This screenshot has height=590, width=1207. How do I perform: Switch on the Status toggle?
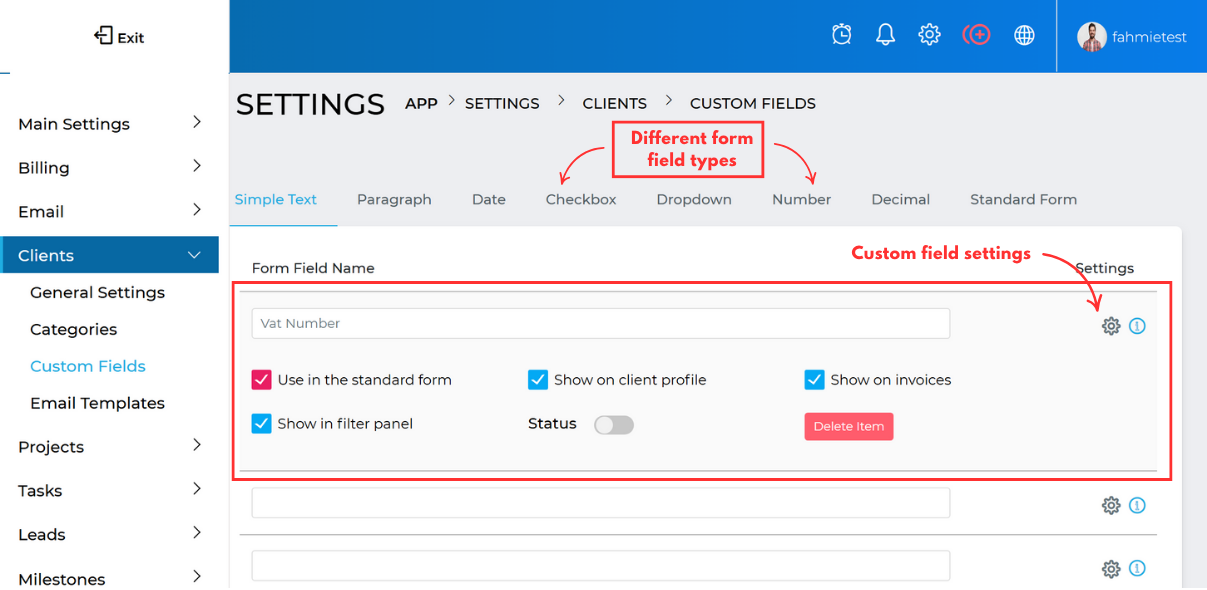[614, 425]
